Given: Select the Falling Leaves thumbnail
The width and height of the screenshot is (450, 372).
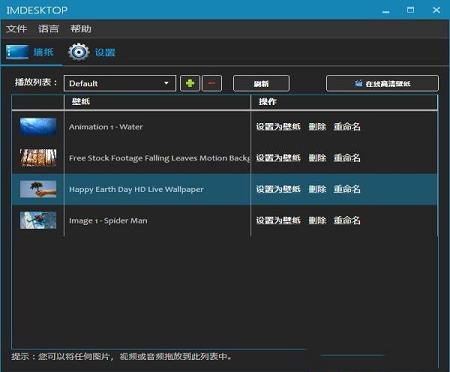Looking at the screenshot, I should [x=38, y=158].
